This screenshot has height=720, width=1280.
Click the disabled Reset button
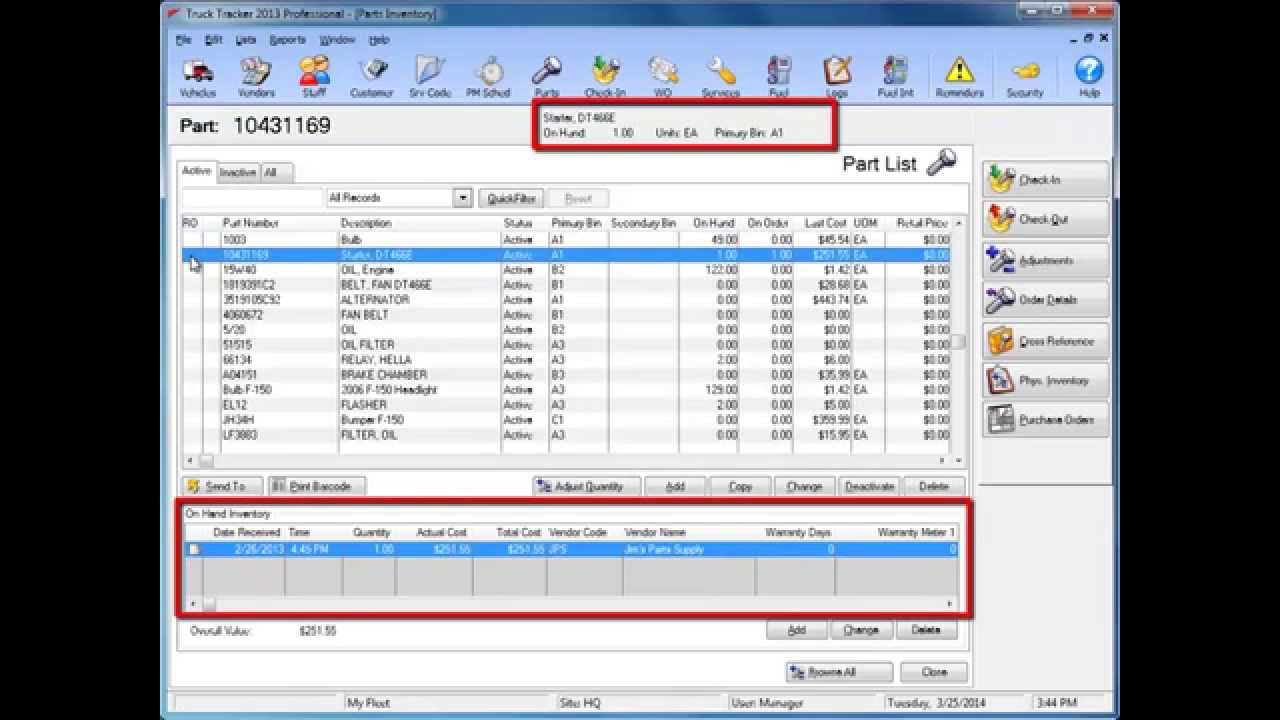(578, 198)
